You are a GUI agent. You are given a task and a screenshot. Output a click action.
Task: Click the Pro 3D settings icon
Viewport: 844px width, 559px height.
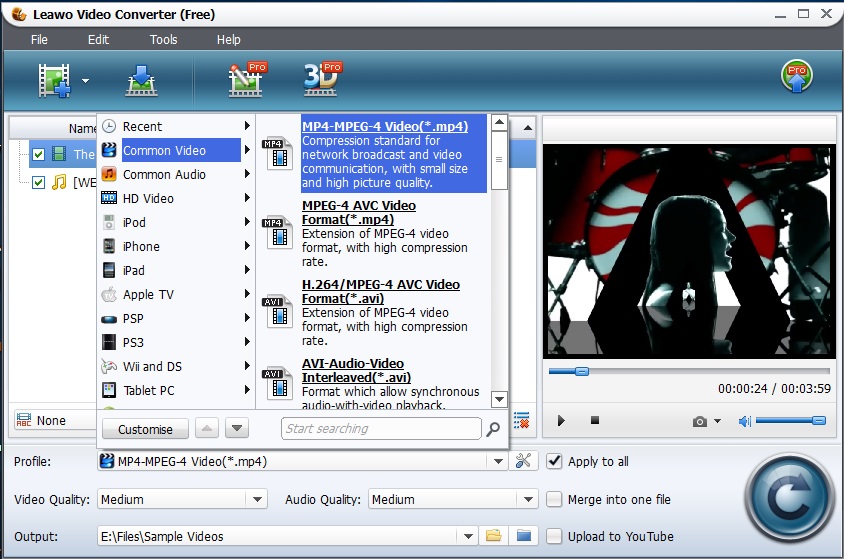[322, 79]
